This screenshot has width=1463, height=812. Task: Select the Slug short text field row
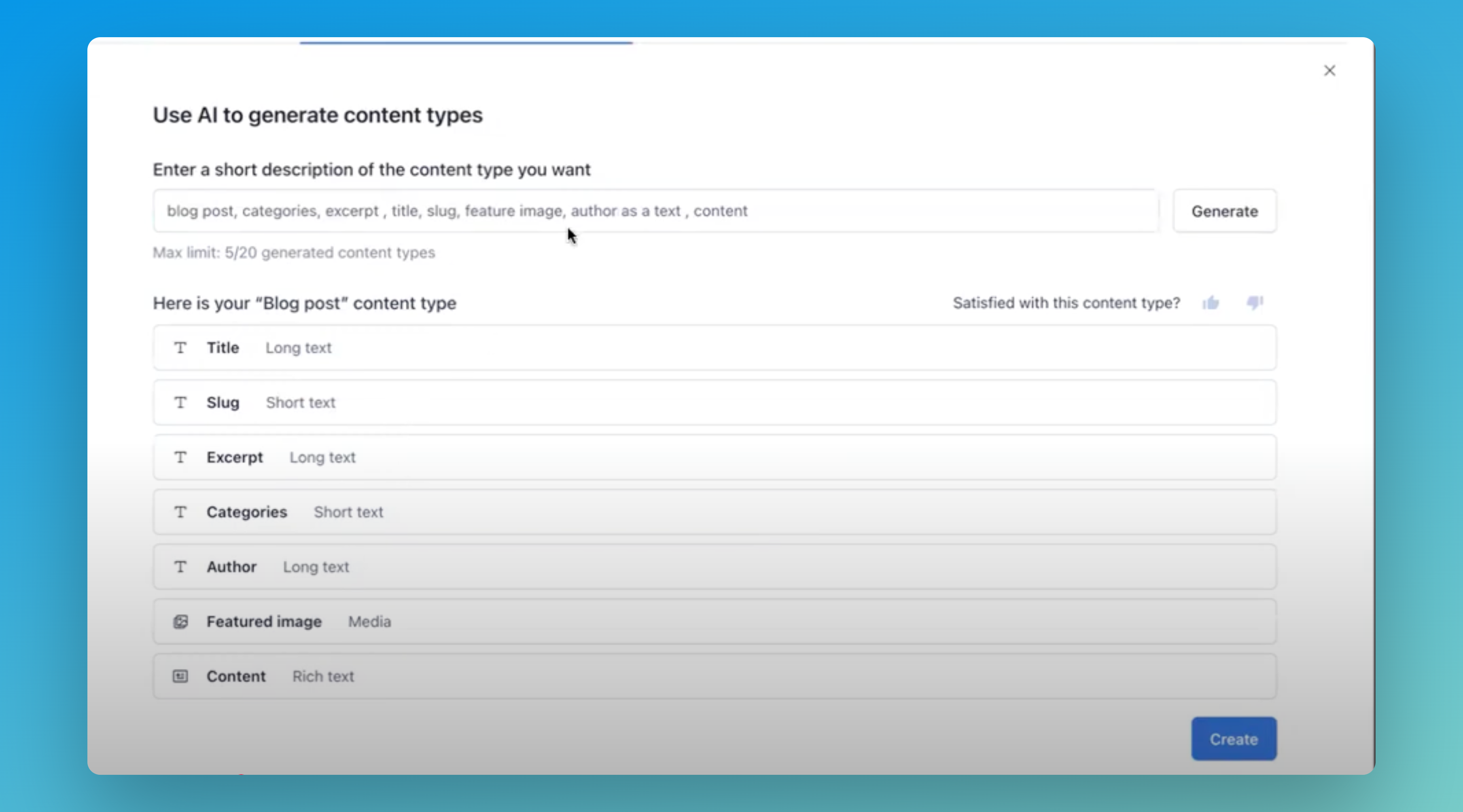(x=714, y=403)
